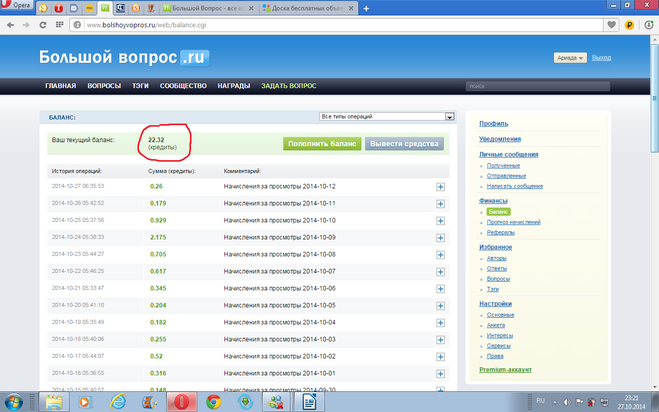659x412 pixels.
Task: Open the Speed Dial grid icon
Action: point(59,25)
